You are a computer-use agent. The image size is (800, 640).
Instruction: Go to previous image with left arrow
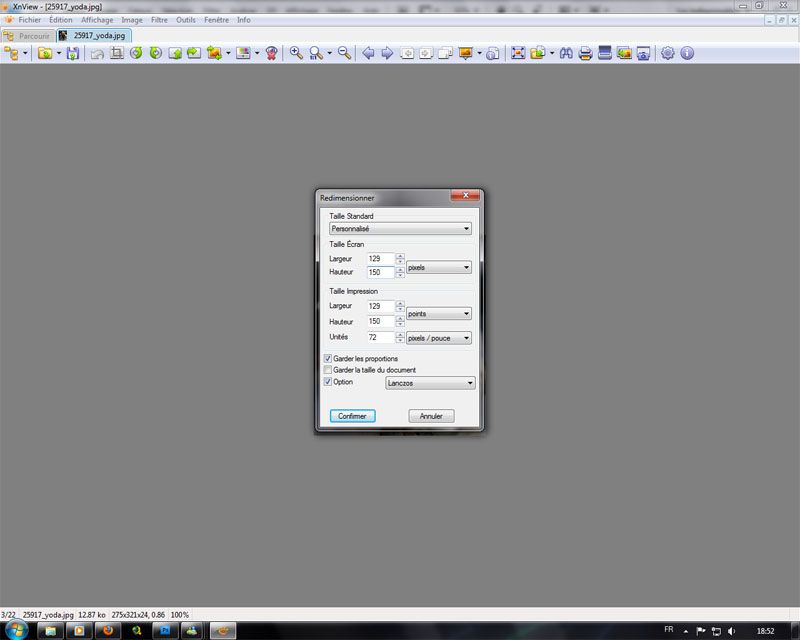point(368,53)
